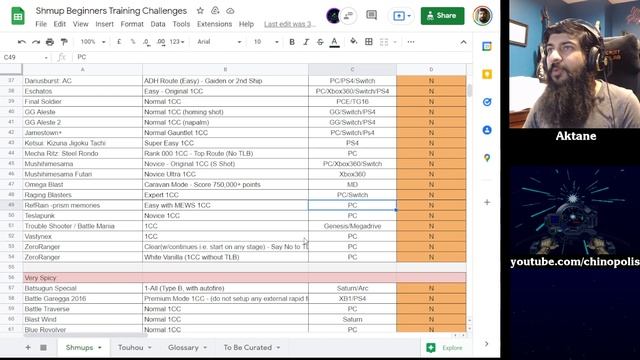640x360 pixels.
Task: Click the green Share button
Action: [442, 16]
